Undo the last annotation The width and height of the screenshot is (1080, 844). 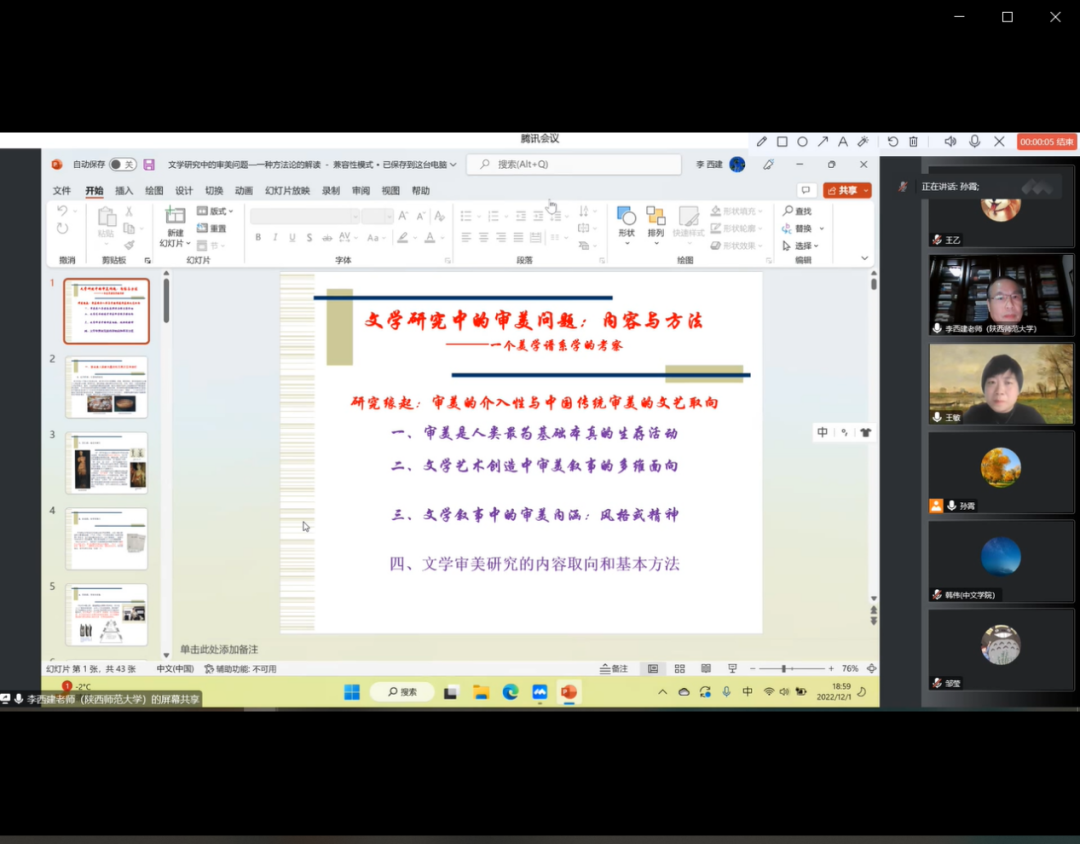point(893,142)
